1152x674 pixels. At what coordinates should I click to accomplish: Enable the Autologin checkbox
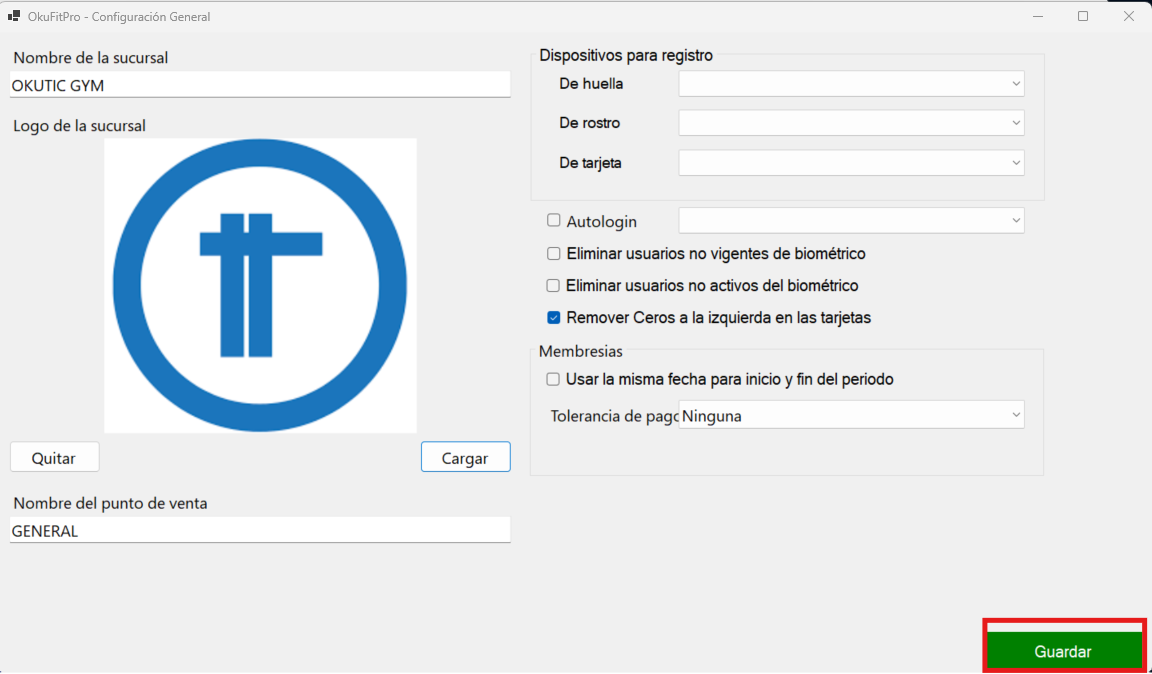tap(554, 221)
